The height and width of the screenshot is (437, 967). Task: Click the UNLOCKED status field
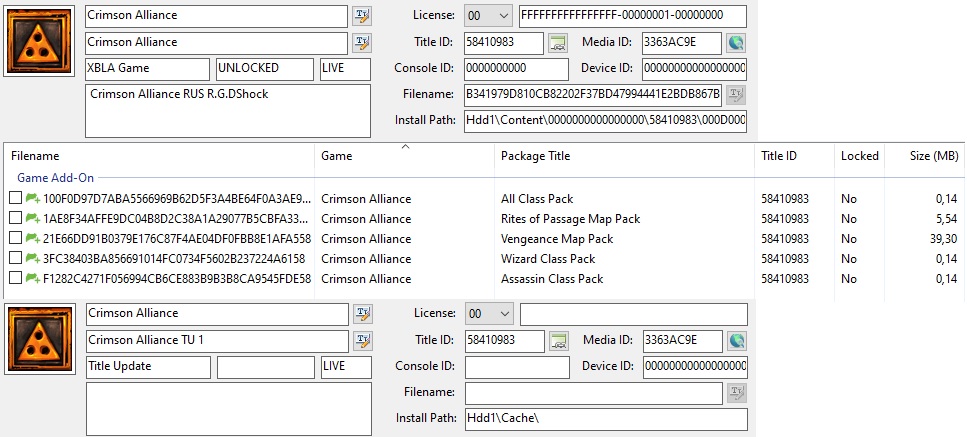tap(265, 69)
